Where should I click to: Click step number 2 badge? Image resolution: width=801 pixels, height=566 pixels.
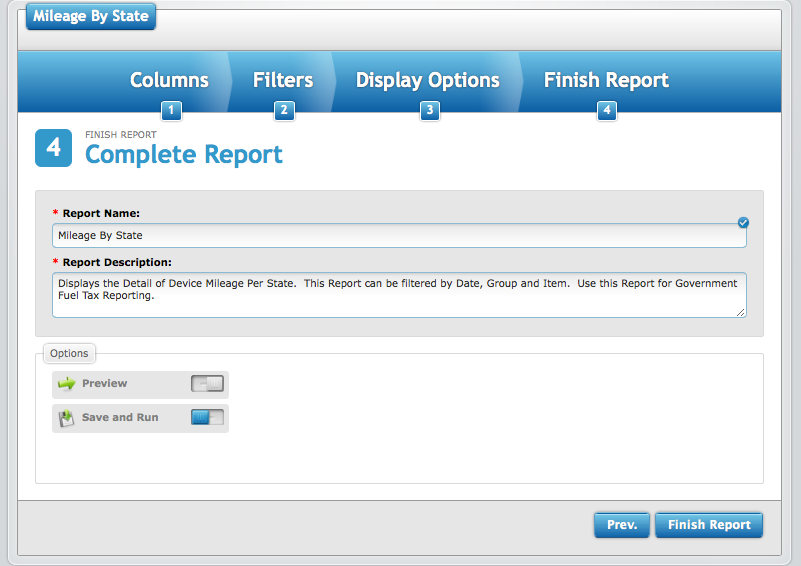[284, 110]
